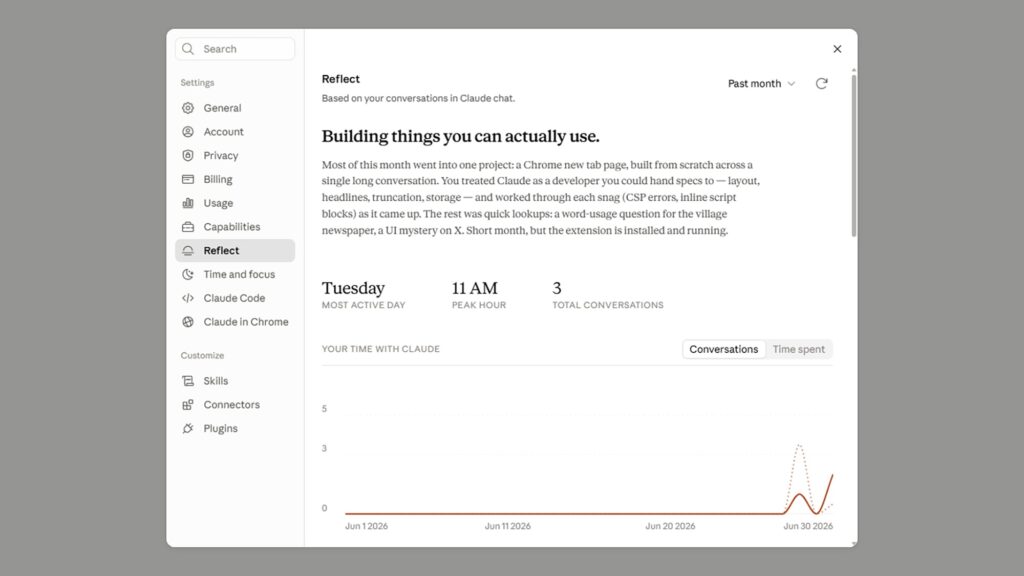
Task: Click the Time and focus moon icon
Action: tap(188, 274)
